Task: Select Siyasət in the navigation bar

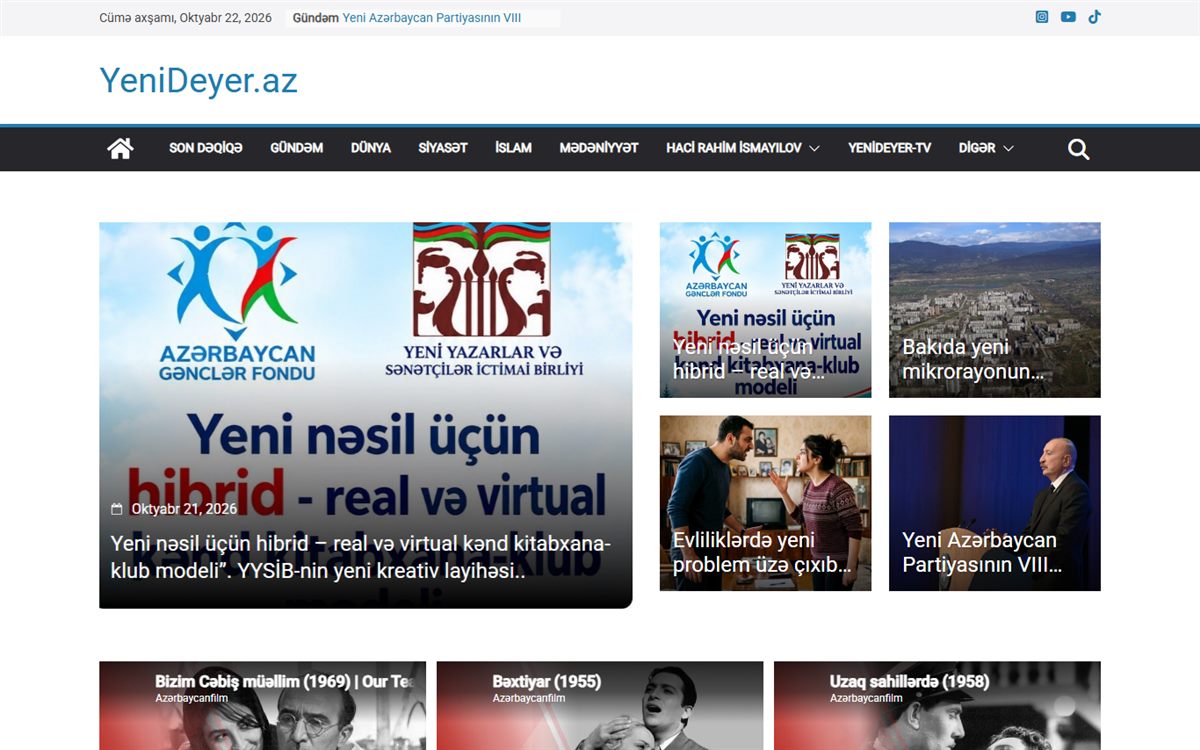Action: click(x=443, y=148)
